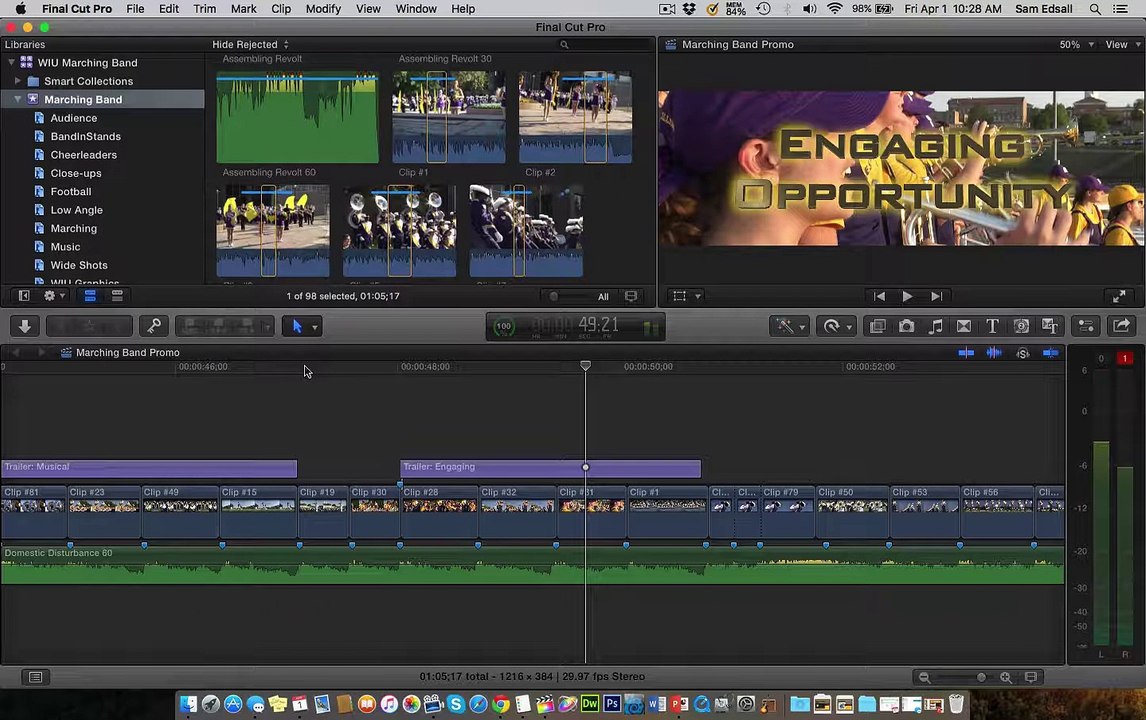Viewport: 1146px width, 720px height.
Task: Collapse the WIU Marching Band library
Action: (11, 63)
